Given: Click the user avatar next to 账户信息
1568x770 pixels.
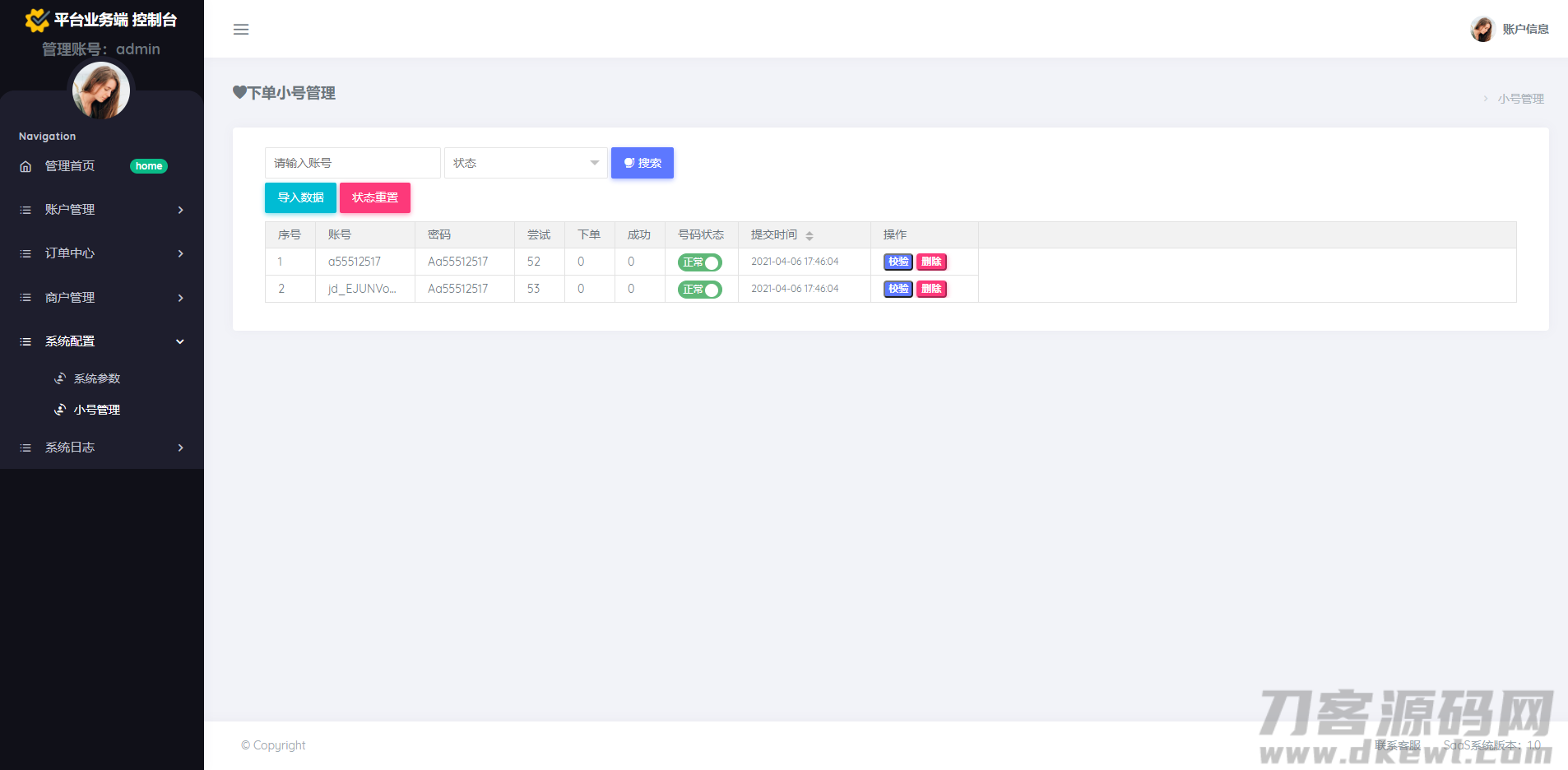Looking at the screenshot, I should pos(1482,29).
